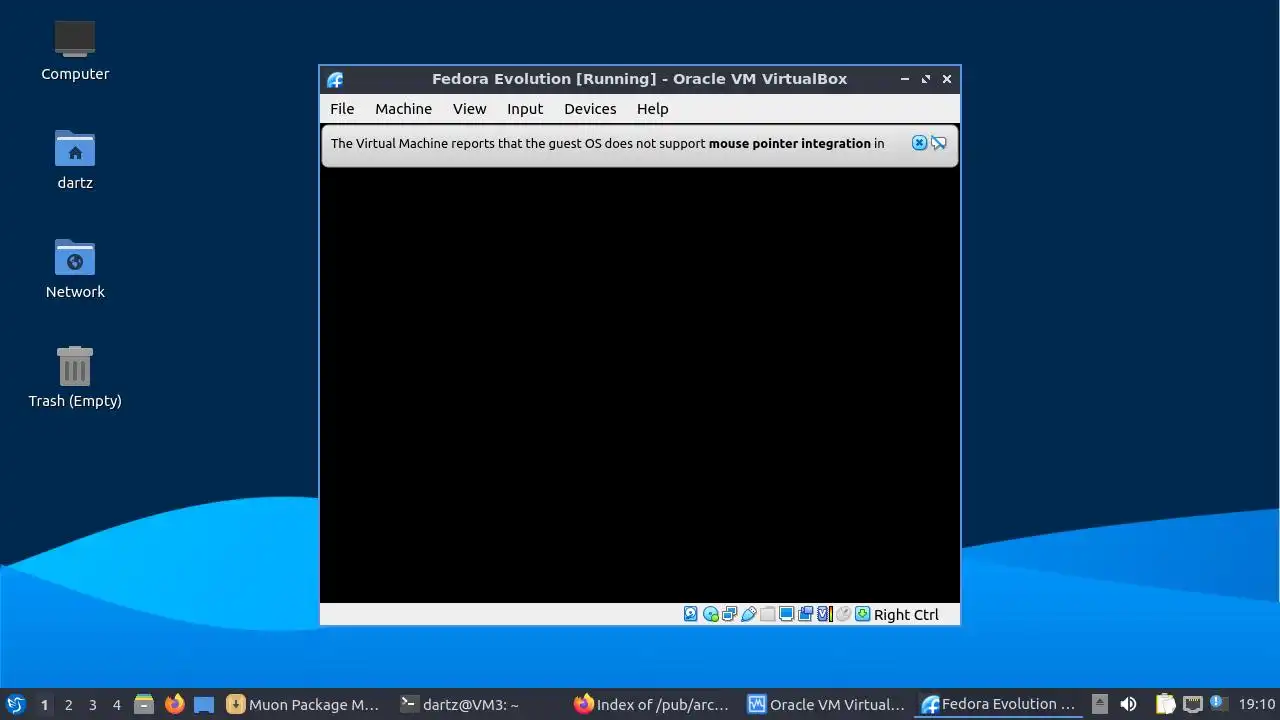Click the mouse integration status icon

coord(843,614)
